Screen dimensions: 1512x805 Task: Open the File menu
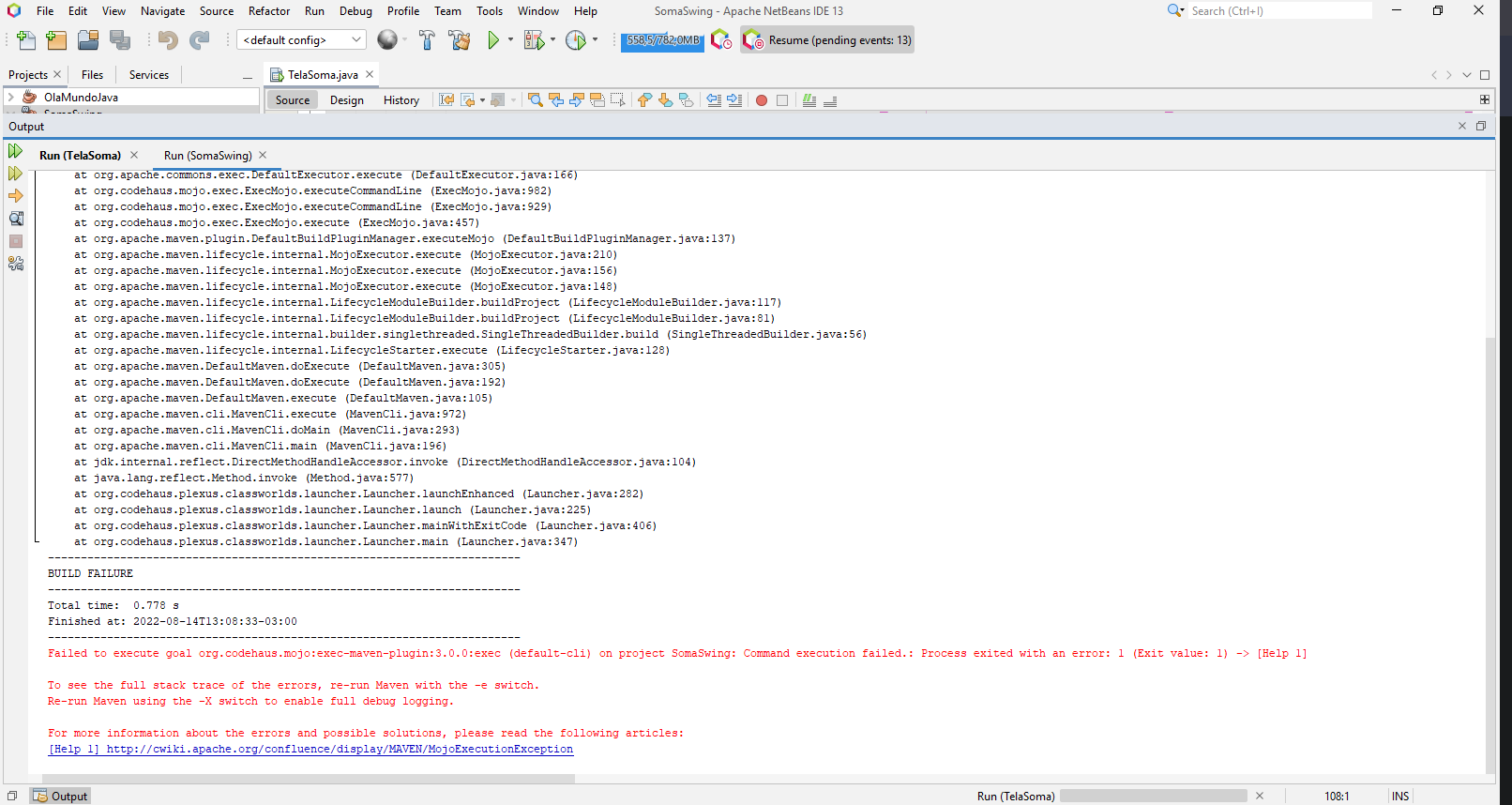click(x=45, y=11)
